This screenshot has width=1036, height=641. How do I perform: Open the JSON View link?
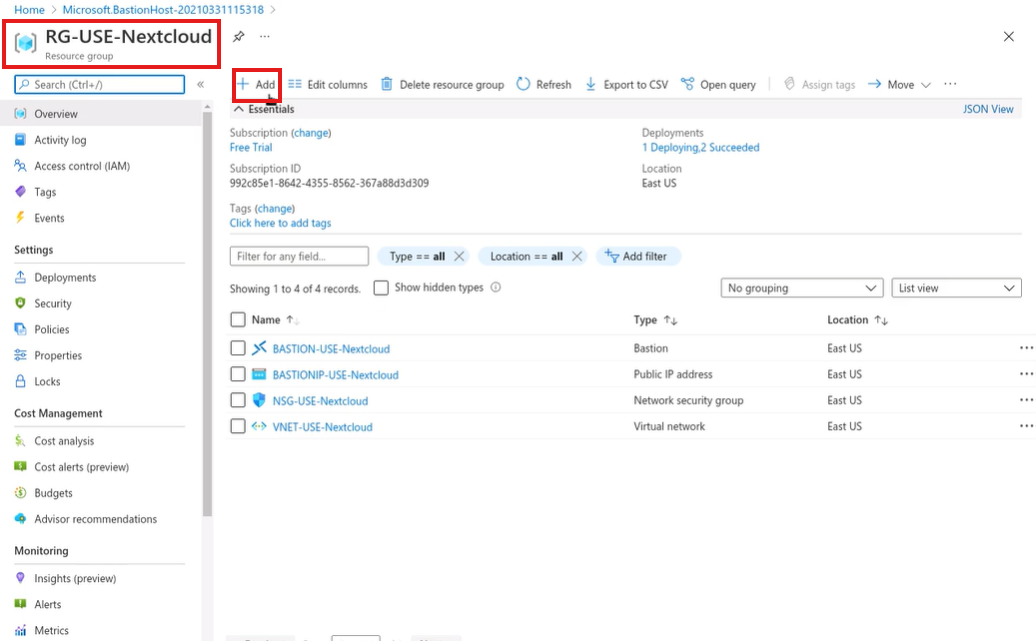point(988,109)
